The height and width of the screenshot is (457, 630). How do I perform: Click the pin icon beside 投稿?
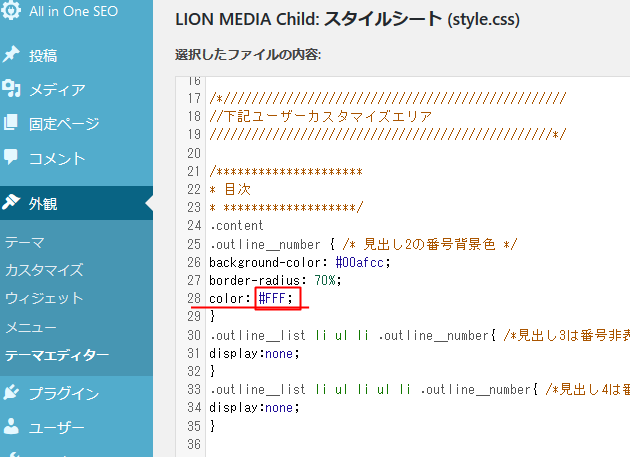tap(12, 55)
